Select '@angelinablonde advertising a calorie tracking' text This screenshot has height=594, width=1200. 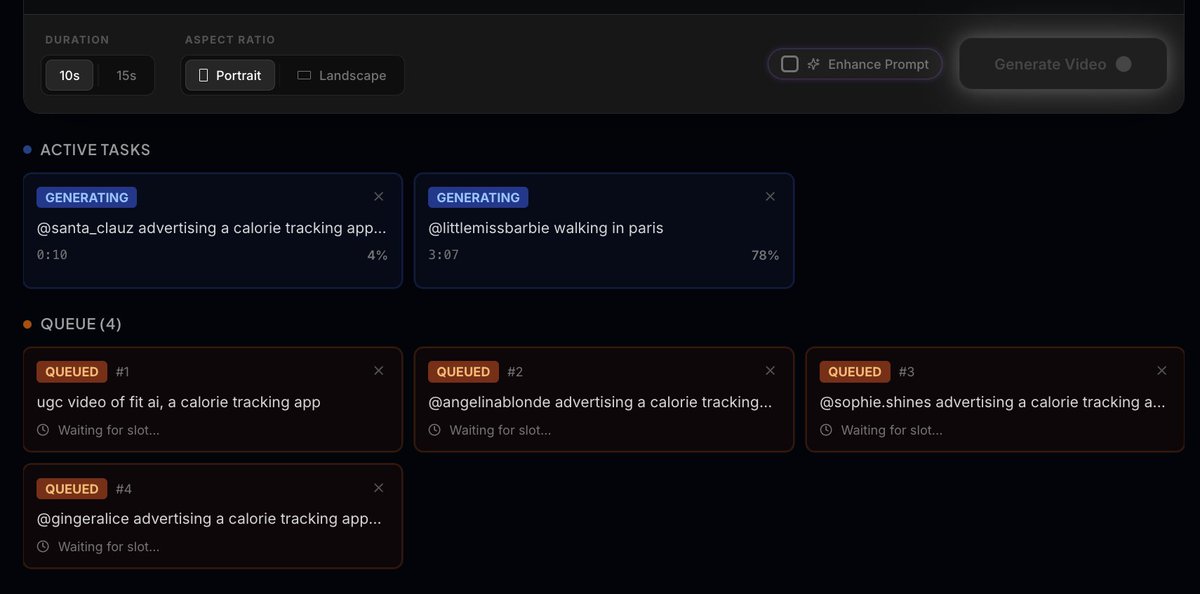(600, 402)
